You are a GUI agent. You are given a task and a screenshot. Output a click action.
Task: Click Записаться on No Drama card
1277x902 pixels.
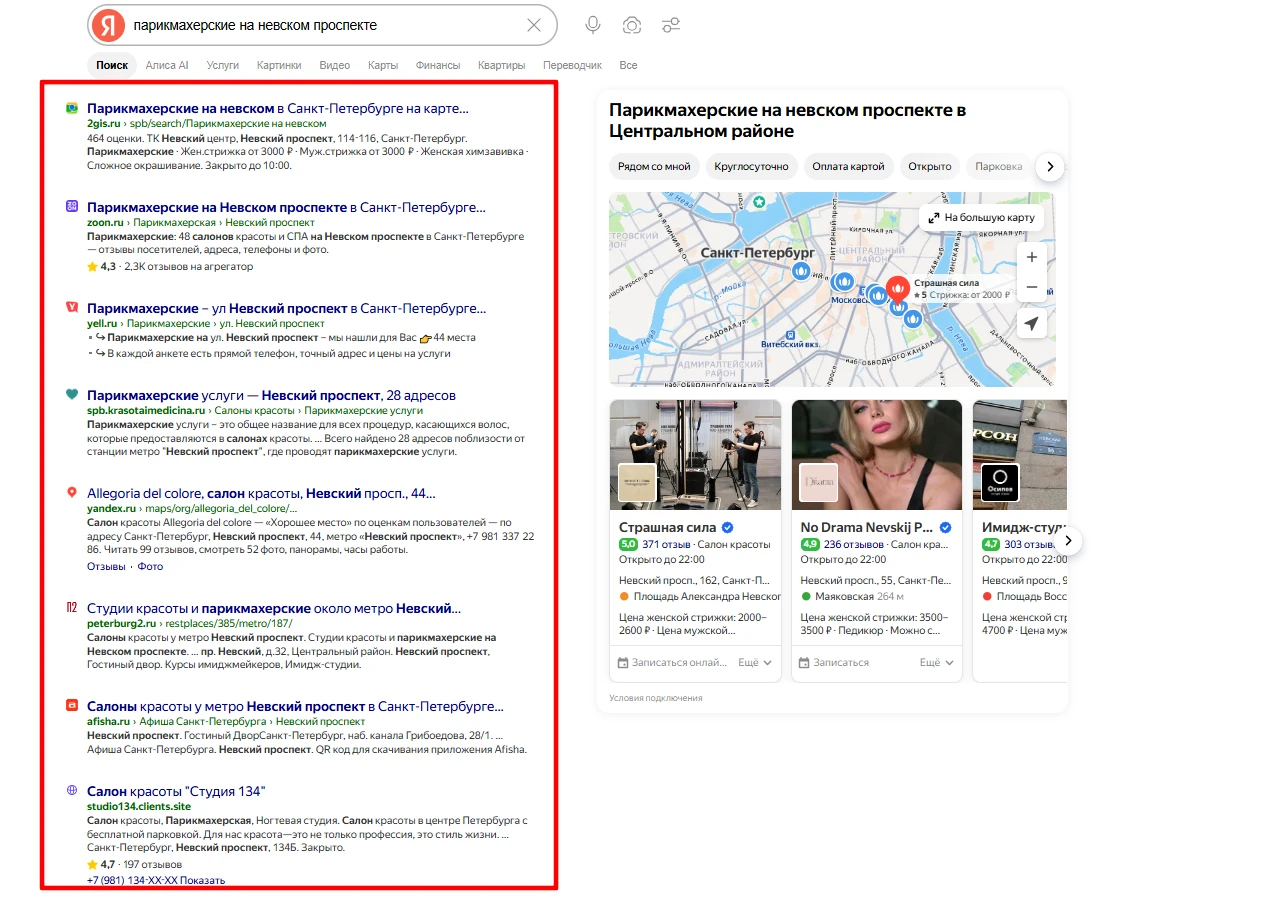[x=834, y=662]
